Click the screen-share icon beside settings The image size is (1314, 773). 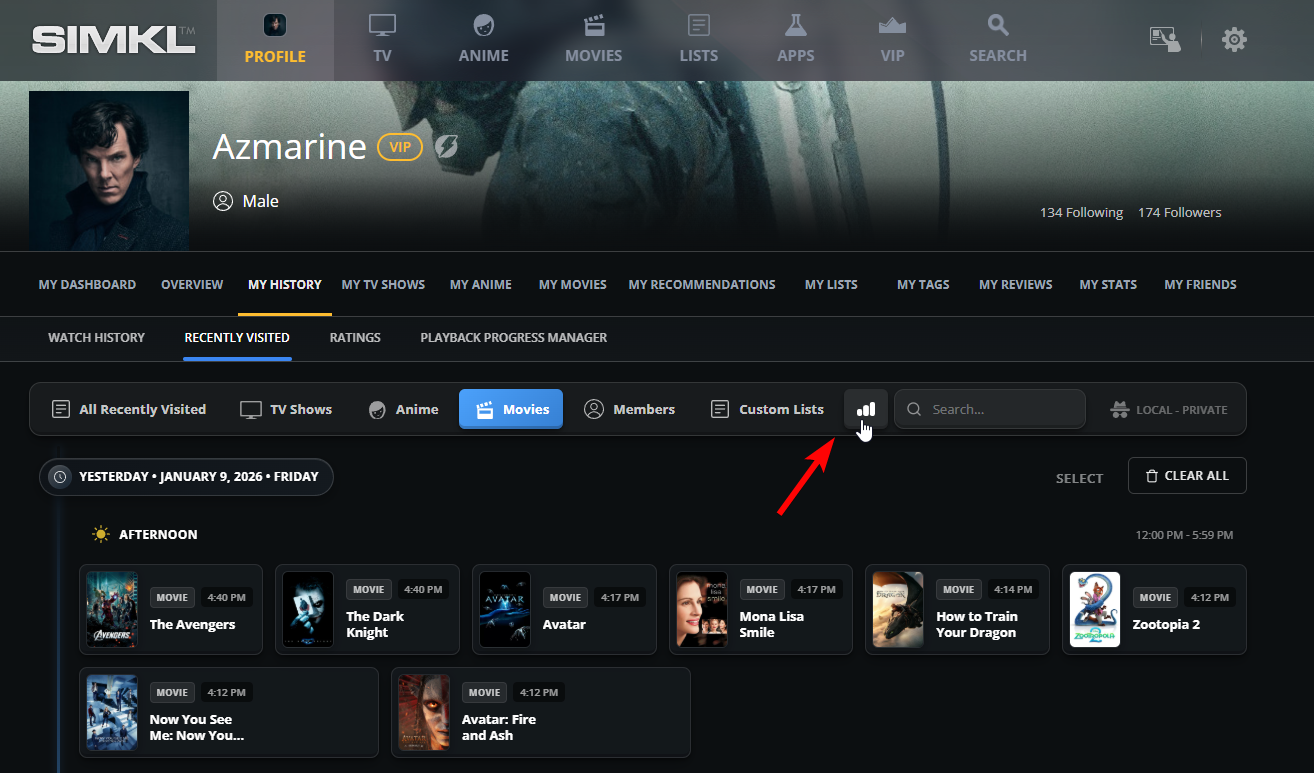pyautogui.click(x=1164, y=40)
